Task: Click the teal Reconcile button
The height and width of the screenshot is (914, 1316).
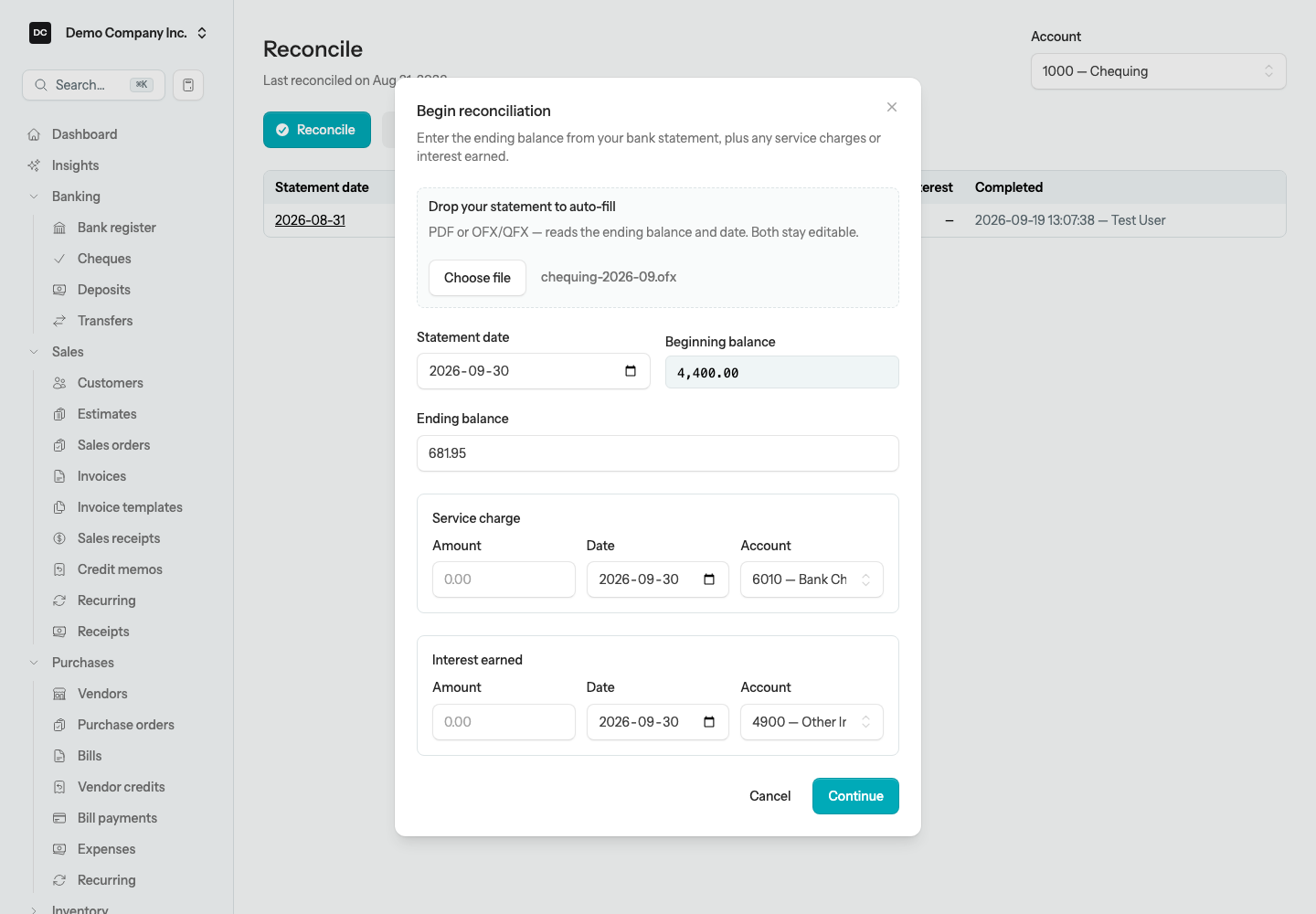Action: point(317,130)
